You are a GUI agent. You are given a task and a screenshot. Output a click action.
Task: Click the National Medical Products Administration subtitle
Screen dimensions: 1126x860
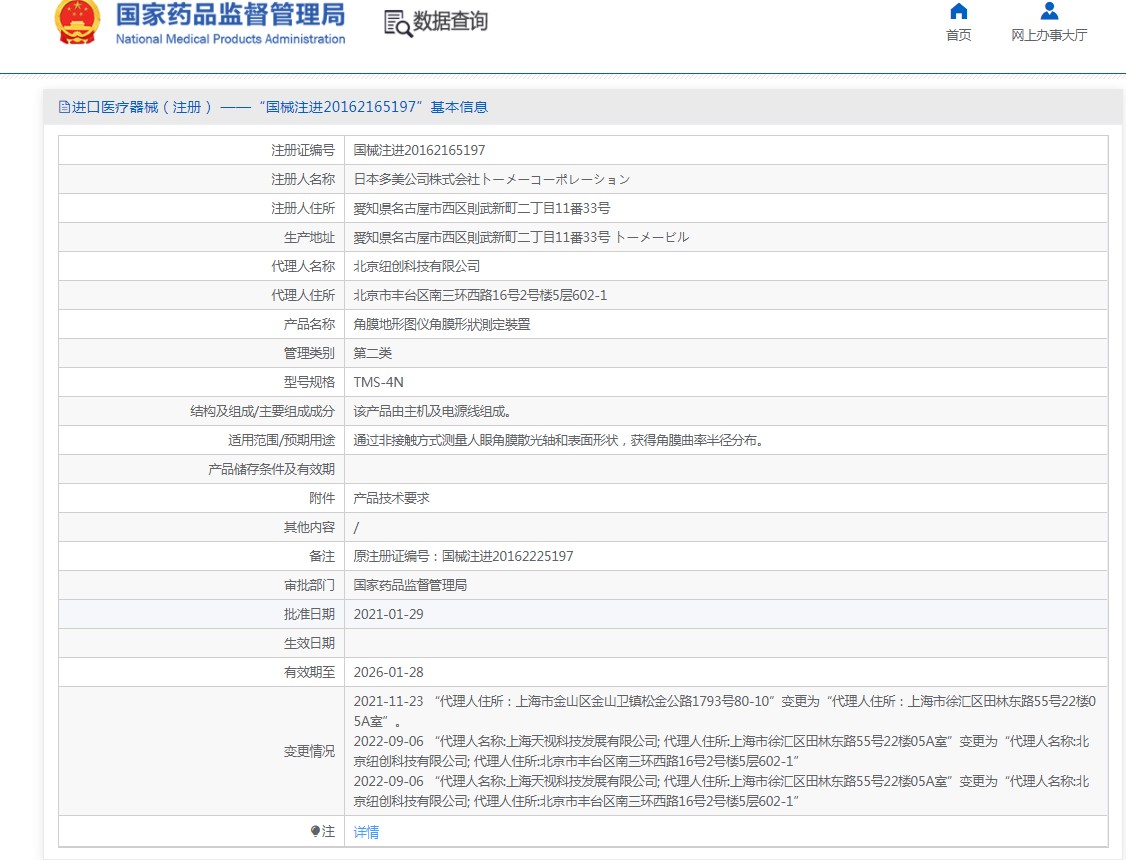pos(230,39)
